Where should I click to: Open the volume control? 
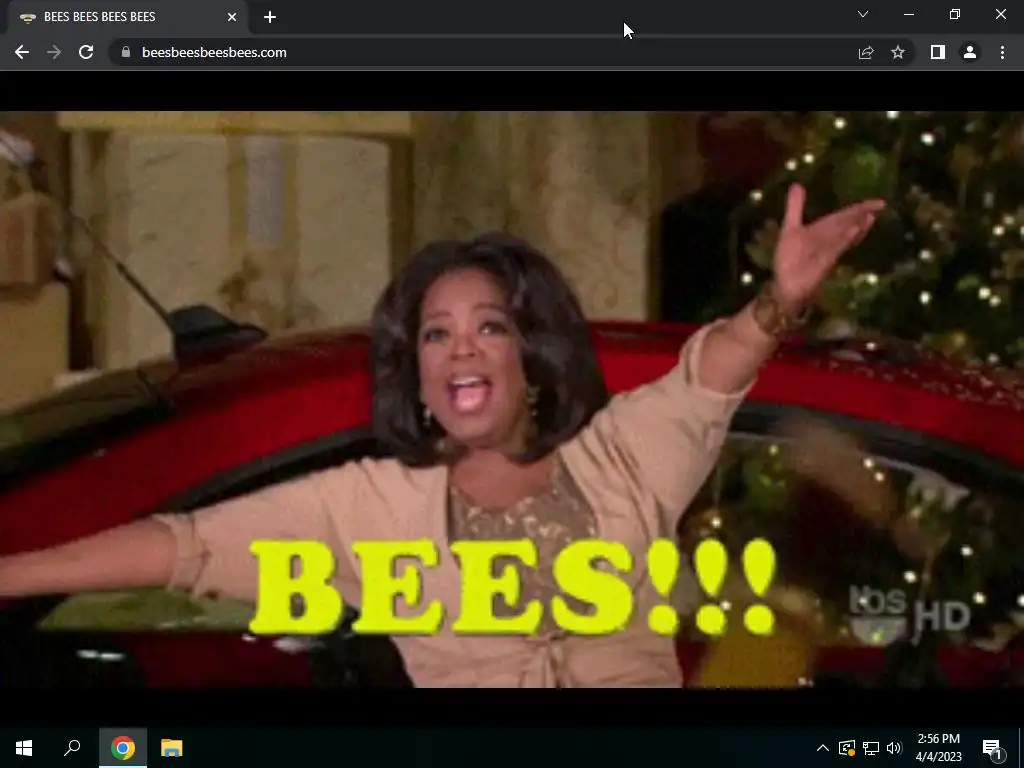(894, 748)
